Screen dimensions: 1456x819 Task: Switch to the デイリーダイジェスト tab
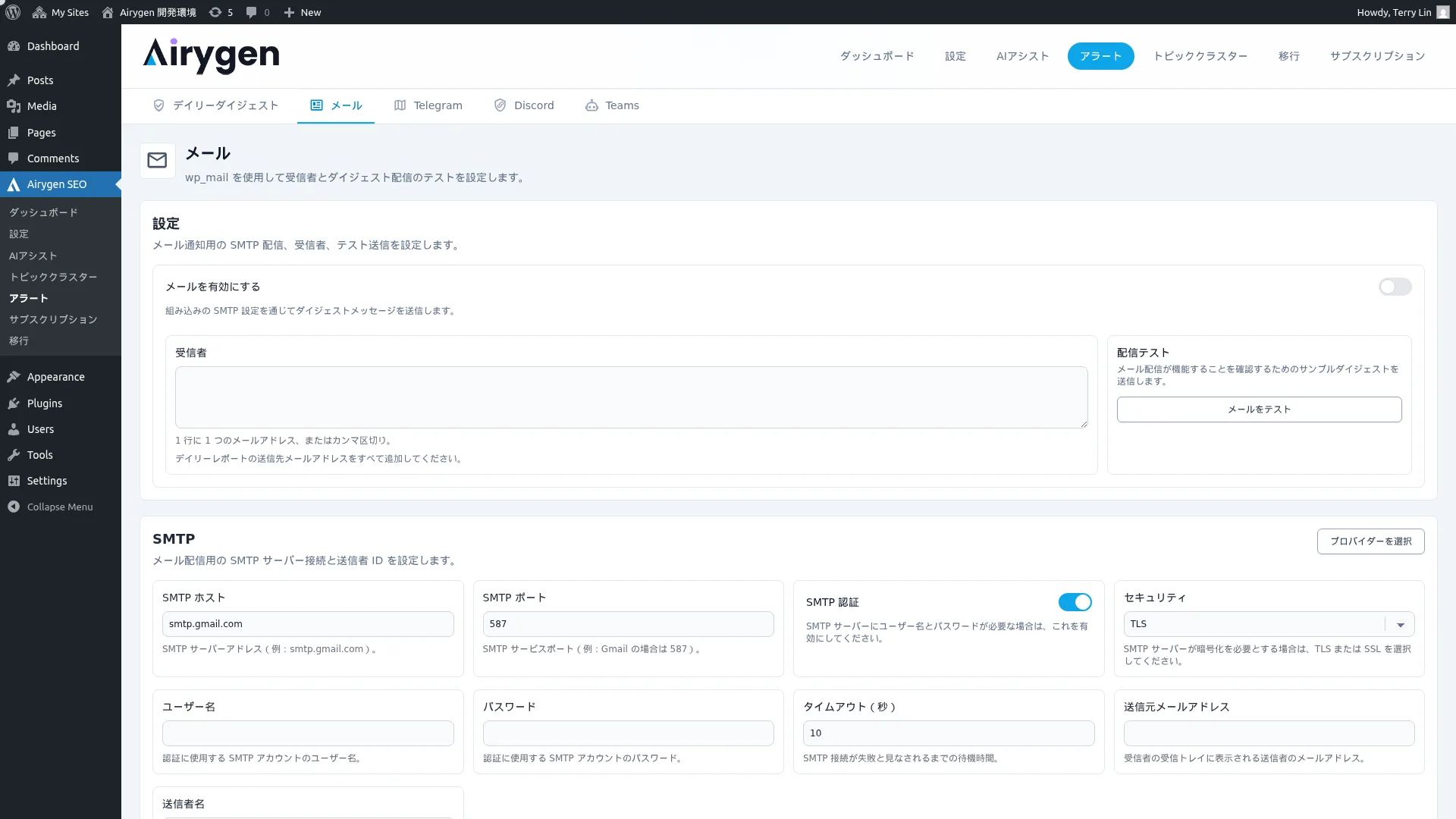pyautogui.click(x=215, y=105)
